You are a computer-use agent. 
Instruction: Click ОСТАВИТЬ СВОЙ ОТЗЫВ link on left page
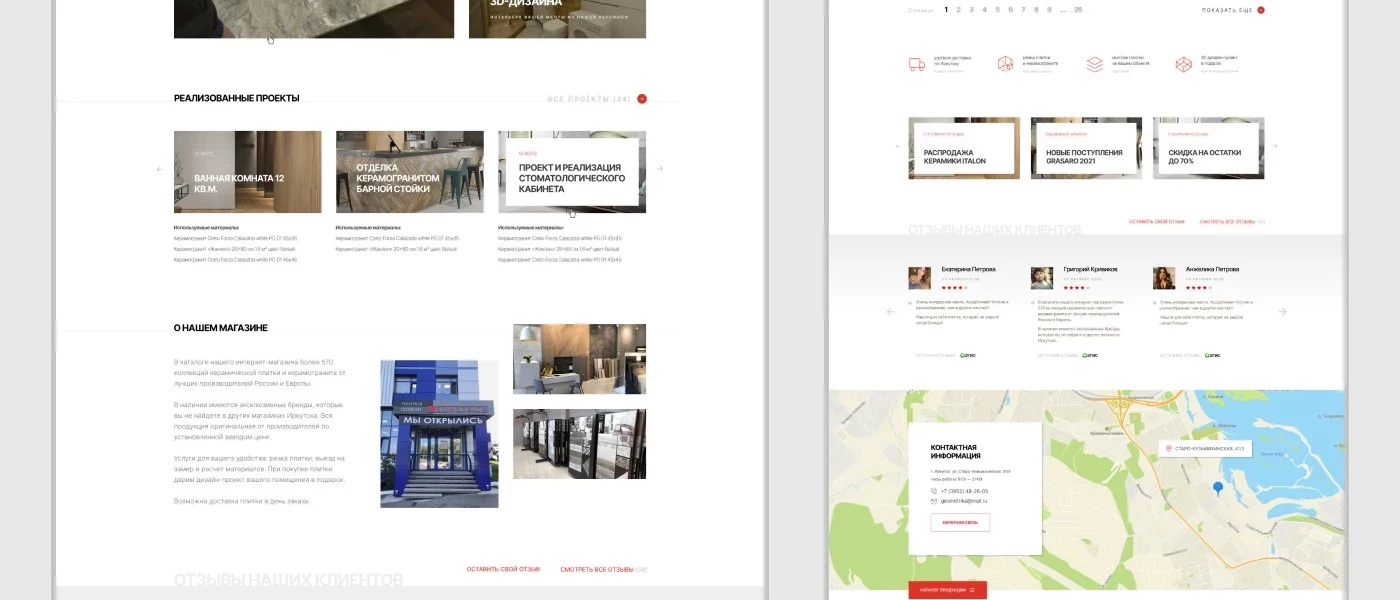pyautogui.click(x=503, y=569)
